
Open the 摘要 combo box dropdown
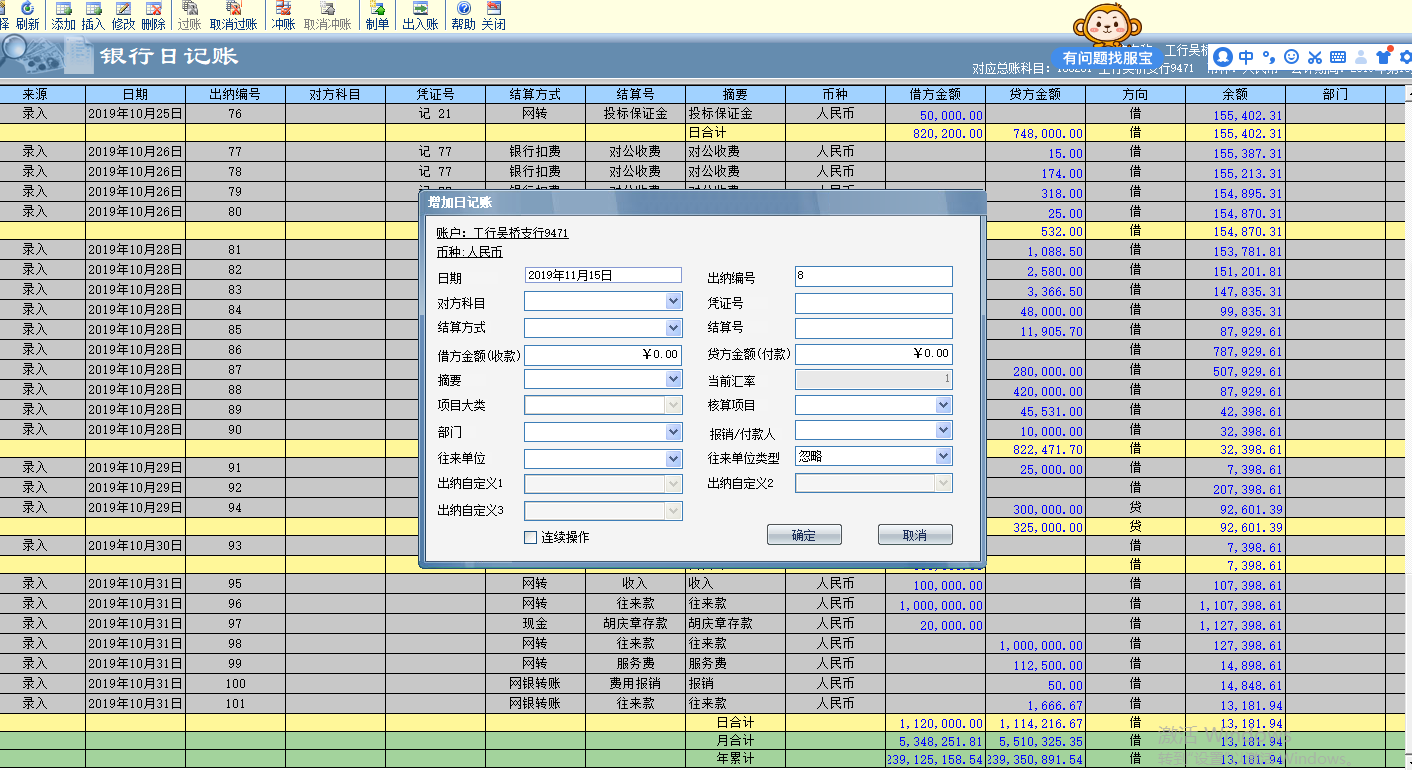673,380
